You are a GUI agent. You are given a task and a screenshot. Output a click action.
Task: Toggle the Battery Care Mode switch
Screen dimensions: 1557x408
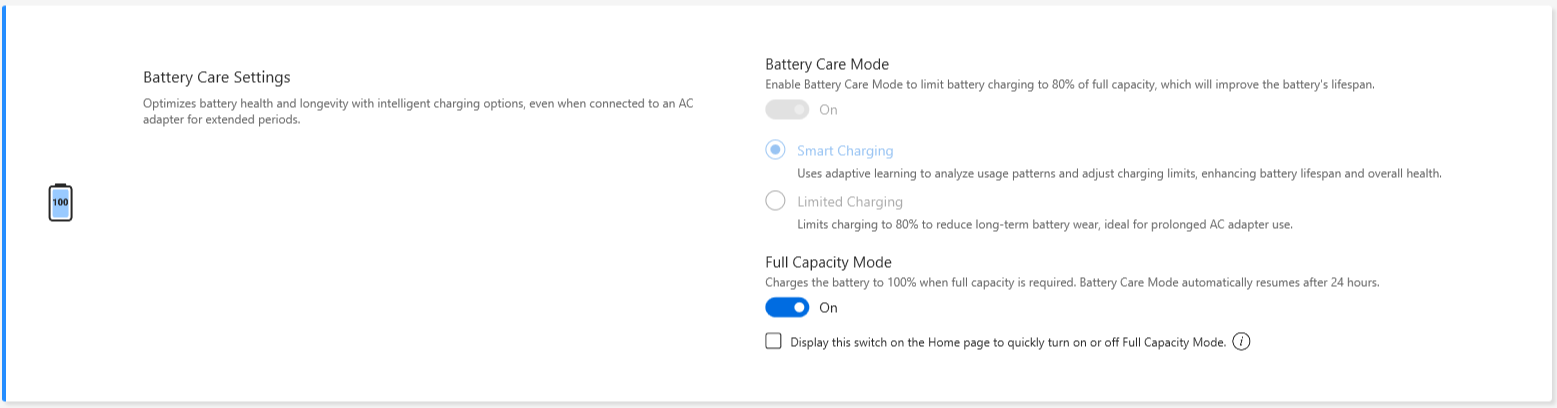(787, 110)
